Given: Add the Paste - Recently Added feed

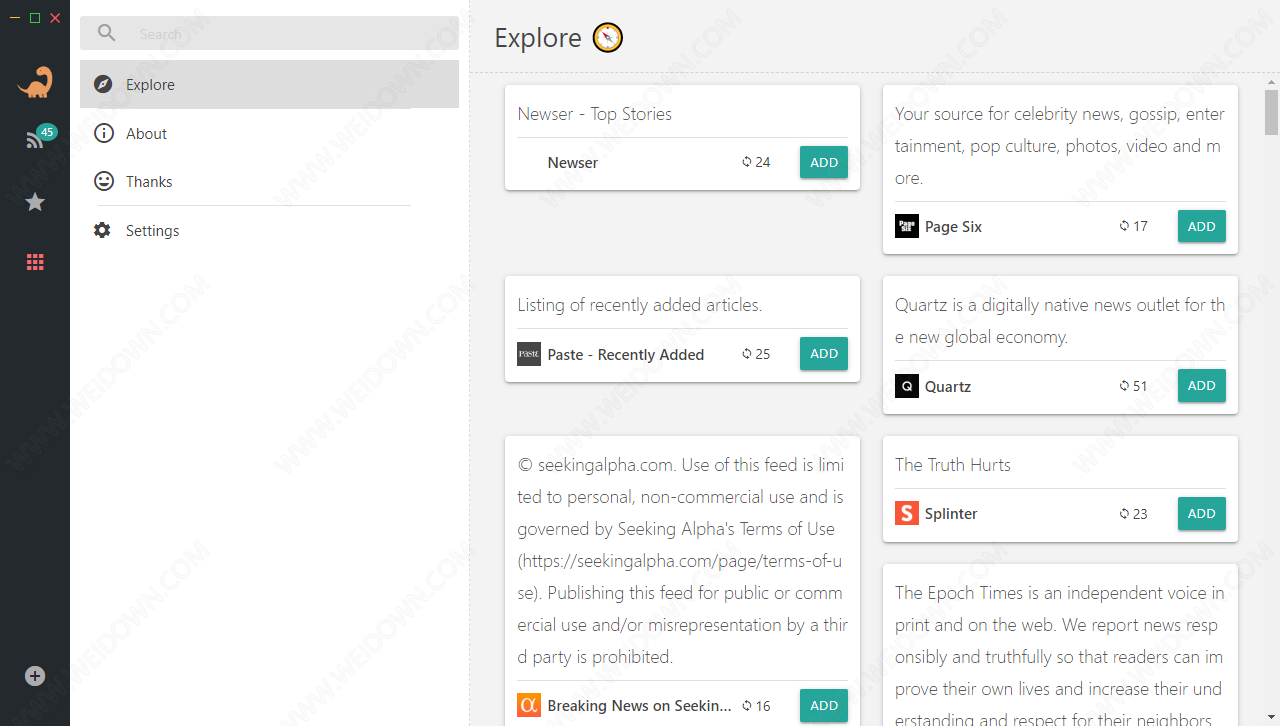Looking at the screenshot, I should coord(824,353).
